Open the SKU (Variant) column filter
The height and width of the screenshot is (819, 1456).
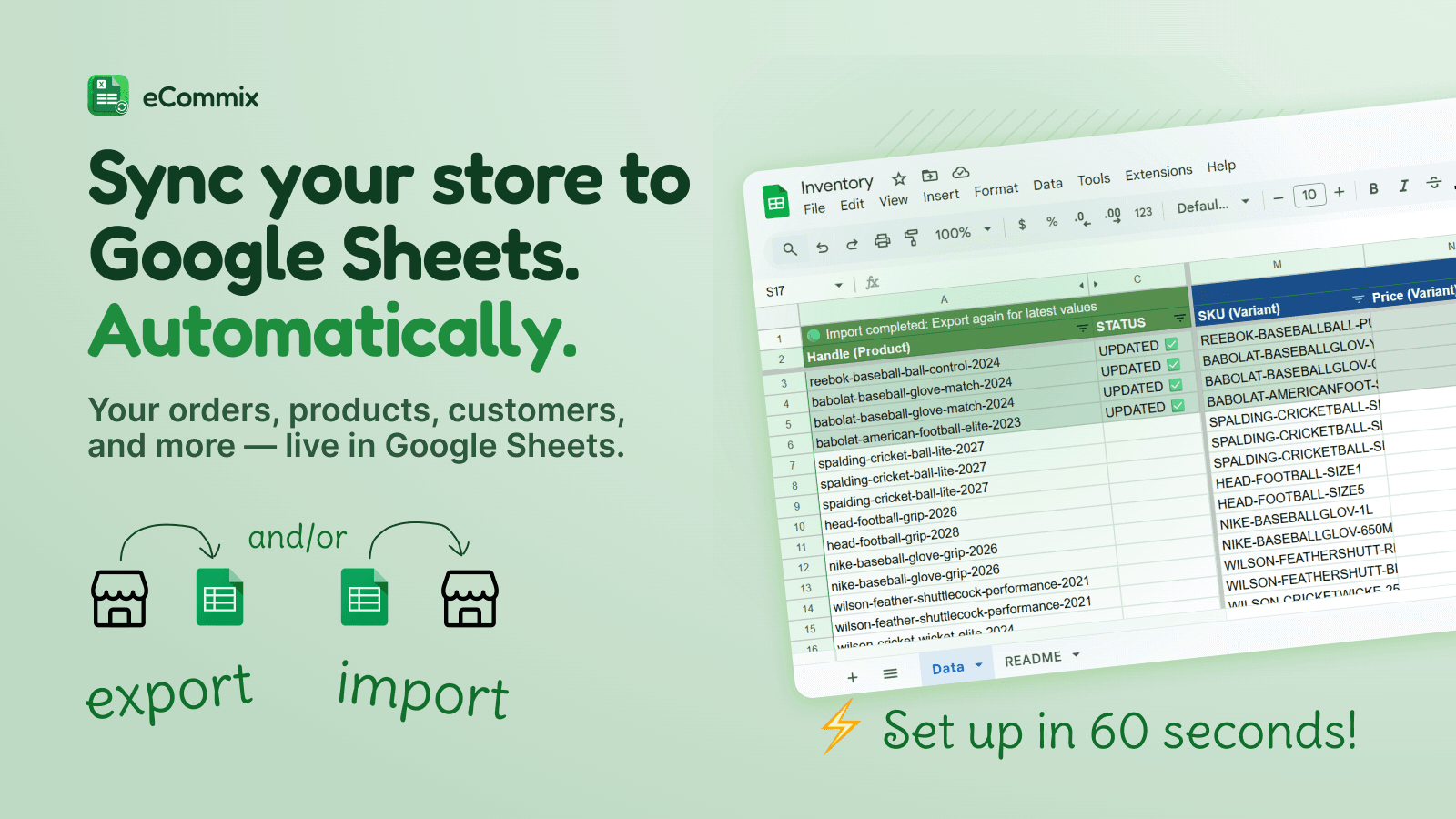(x=1358, y=299)
